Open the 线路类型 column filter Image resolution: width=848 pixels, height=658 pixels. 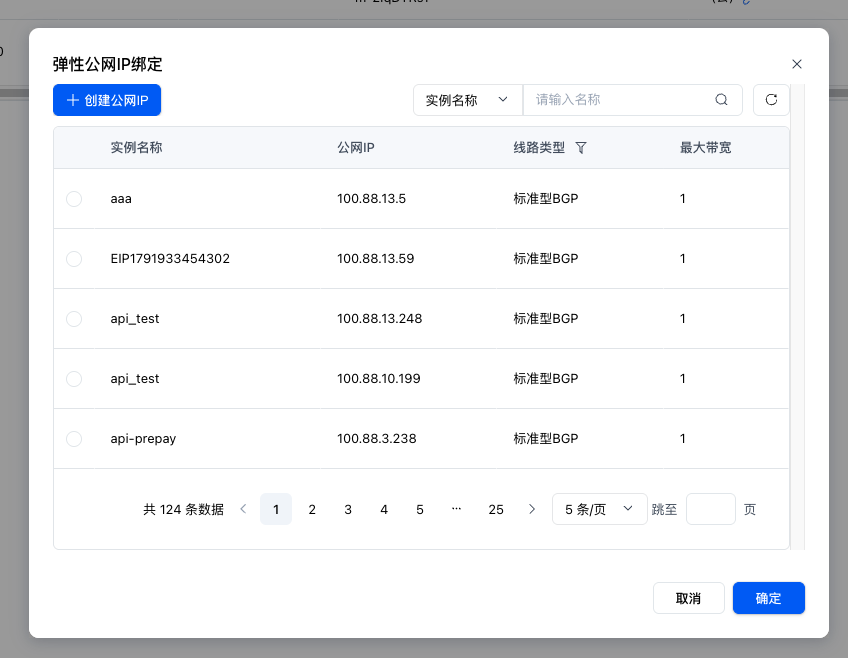click(x=581, y=148)
